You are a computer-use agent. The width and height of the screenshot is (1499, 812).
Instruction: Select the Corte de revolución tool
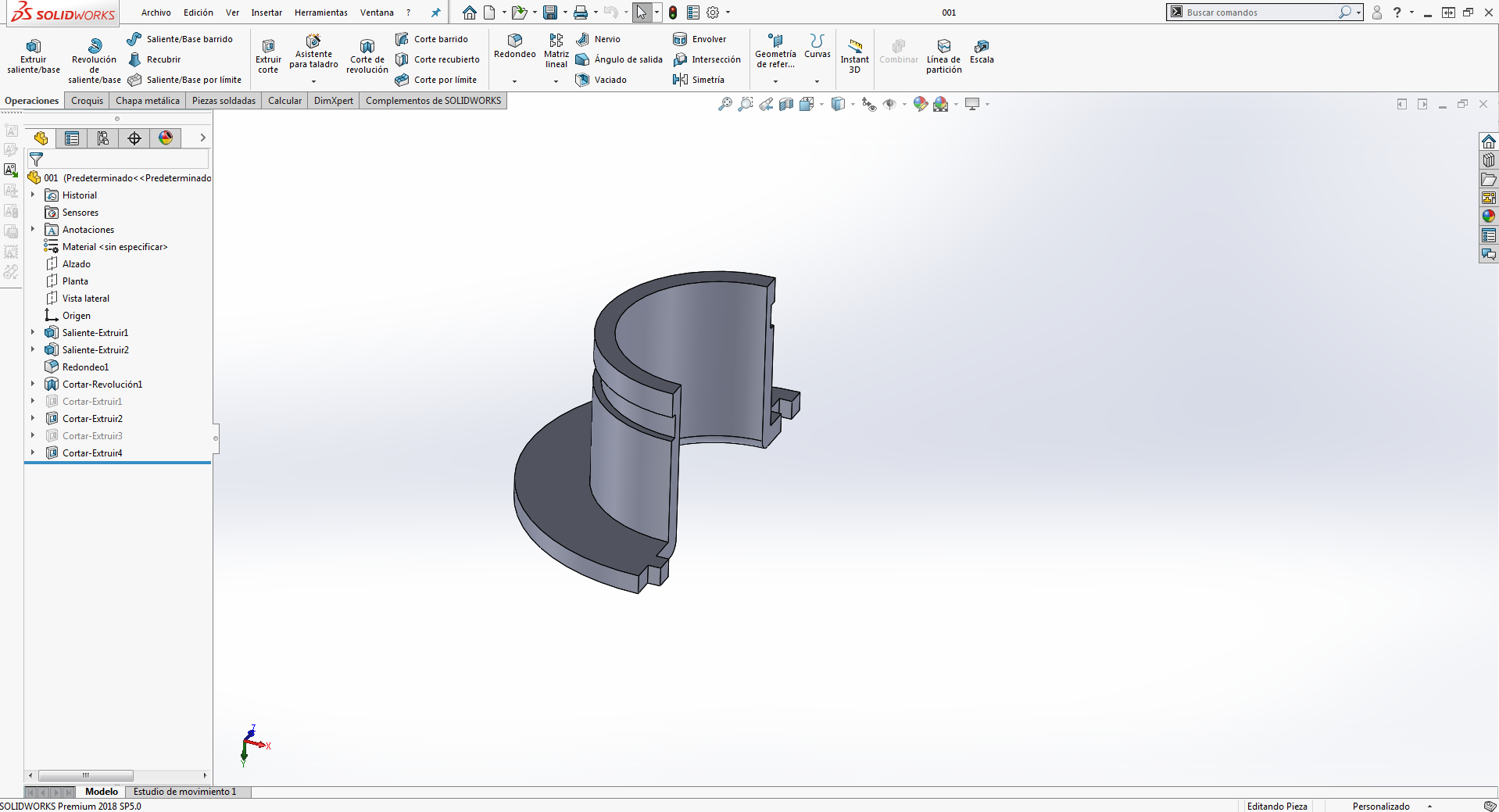coord(367,55)
